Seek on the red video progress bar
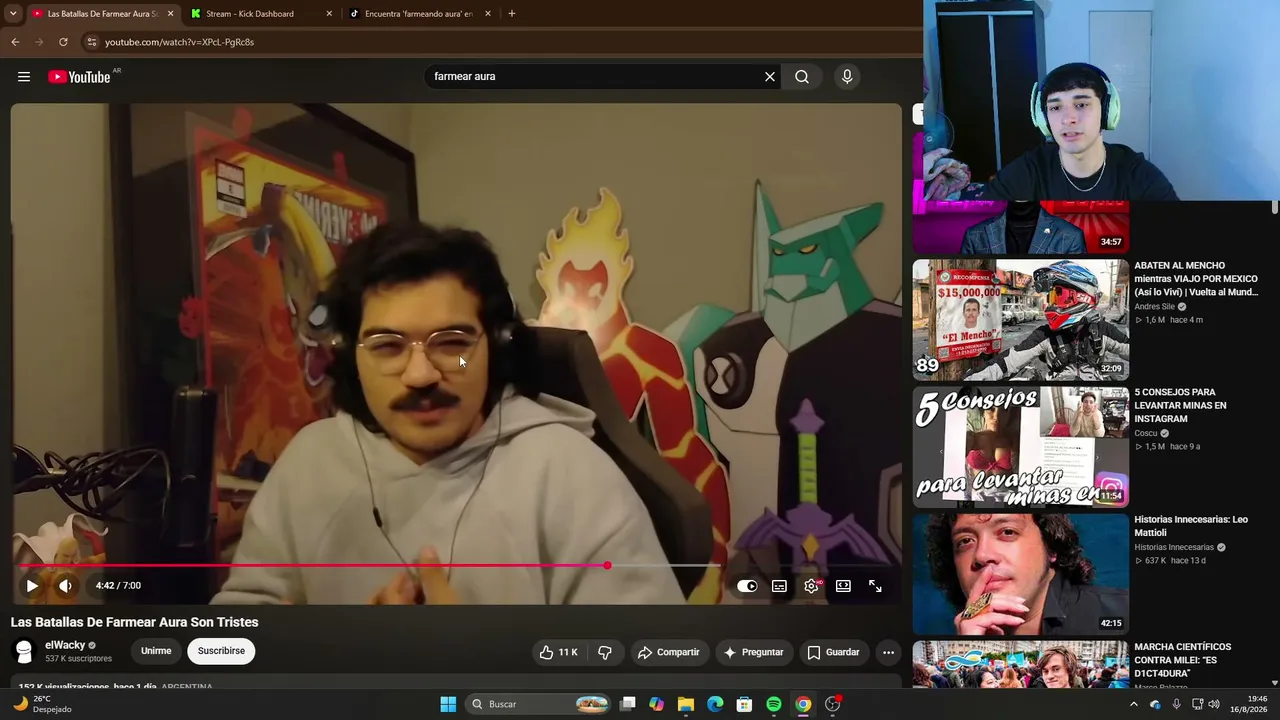The width and height of the screenshot is (1280, 720). (x=365, y=566)
